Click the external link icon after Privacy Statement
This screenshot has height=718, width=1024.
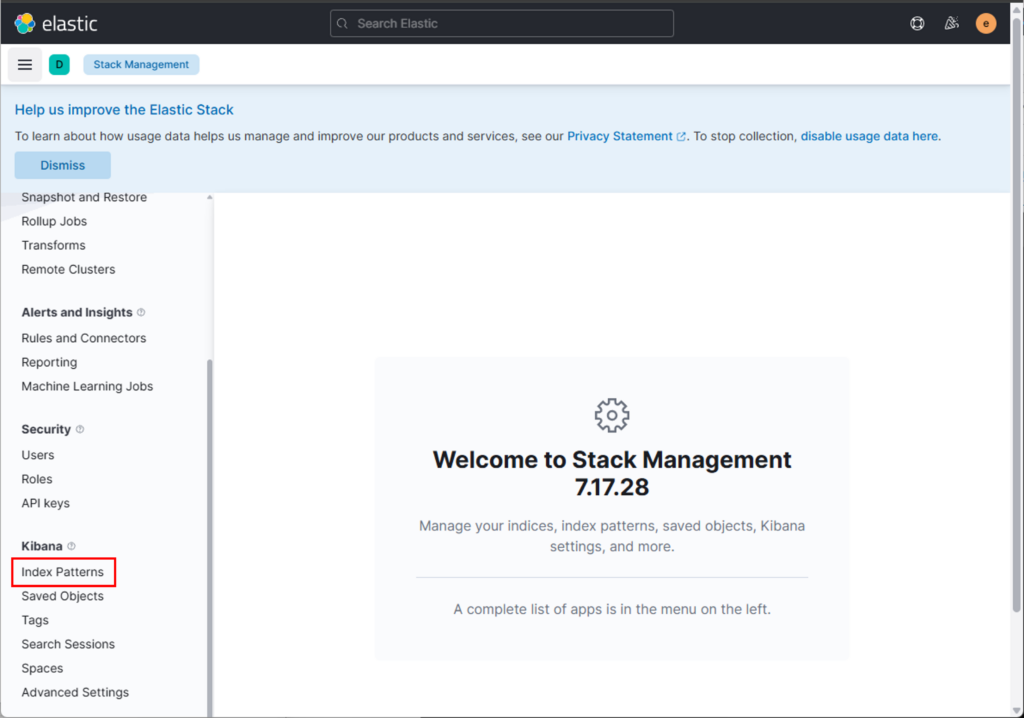(x=681, y=137)
